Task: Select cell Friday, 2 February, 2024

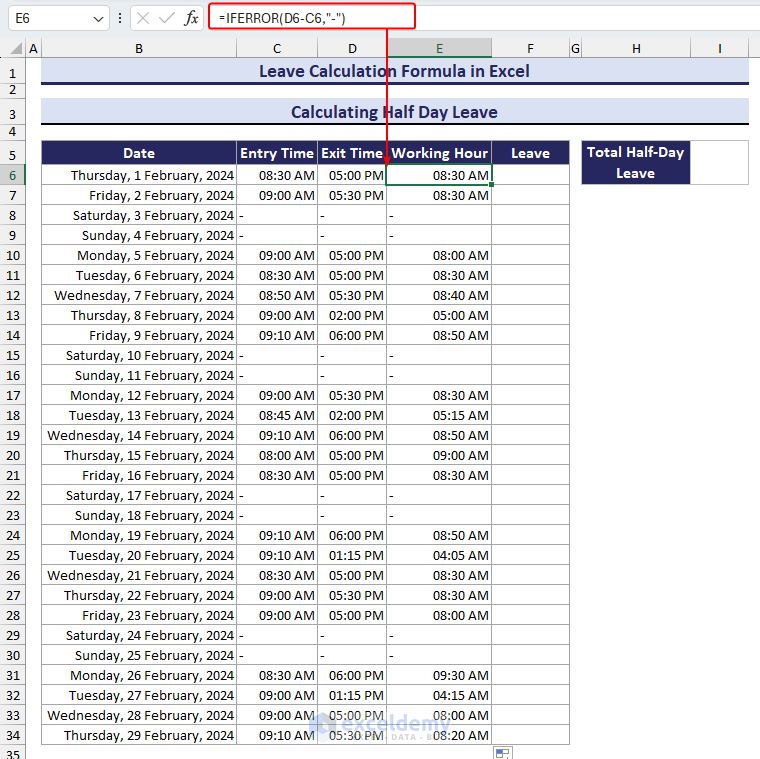Action: click(x=139, y=195)
